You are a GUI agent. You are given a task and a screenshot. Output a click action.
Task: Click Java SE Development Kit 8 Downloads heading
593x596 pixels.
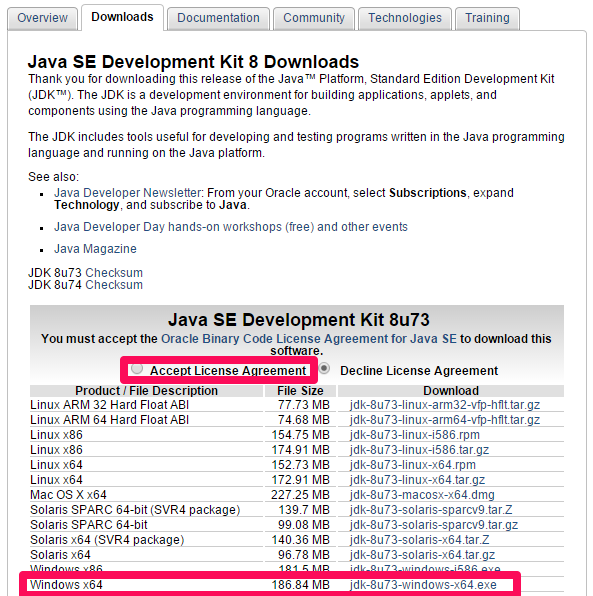pyautogui.click(x=193, y=62)
